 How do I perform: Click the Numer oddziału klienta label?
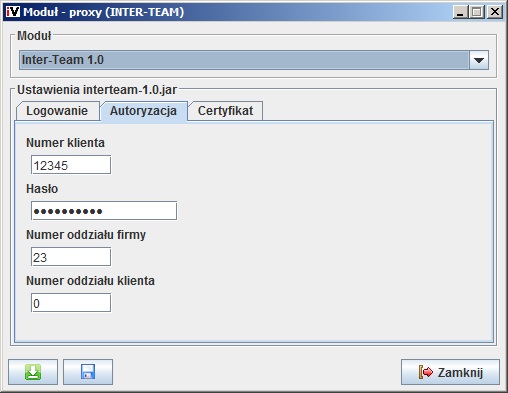[x=90, y=281]
